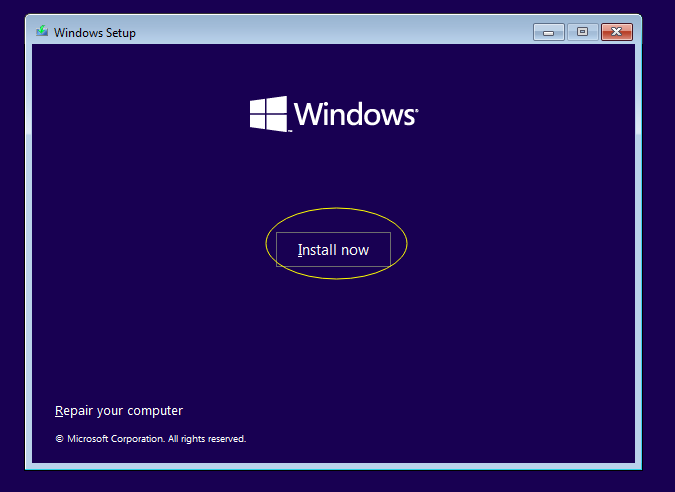Open the Repair your computer link
This screenshot has height=492, width=675.
[x=119, y=411]
